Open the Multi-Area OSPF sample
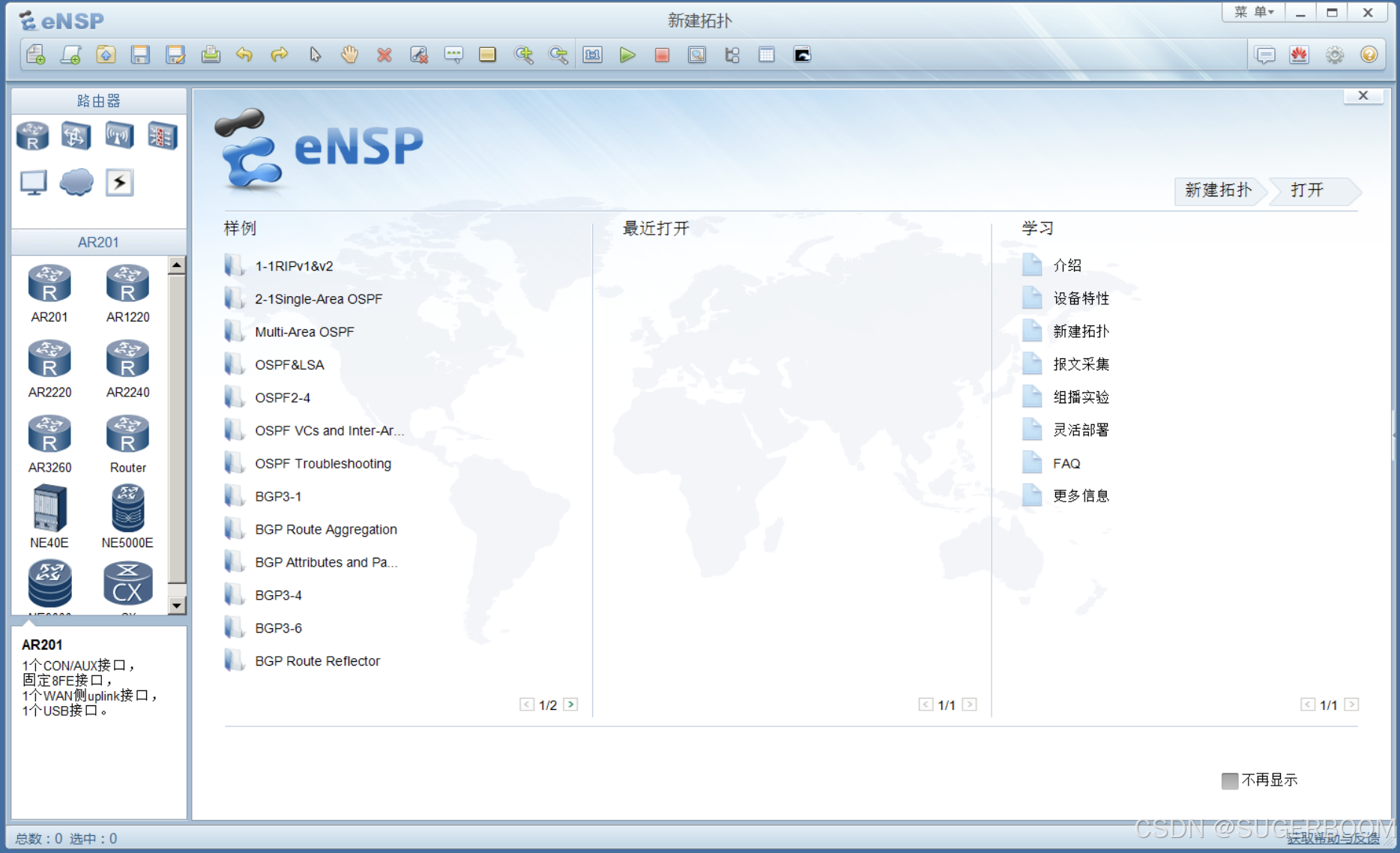The width and height of the screenshot is (1400, 853). [x=304, y=332]
